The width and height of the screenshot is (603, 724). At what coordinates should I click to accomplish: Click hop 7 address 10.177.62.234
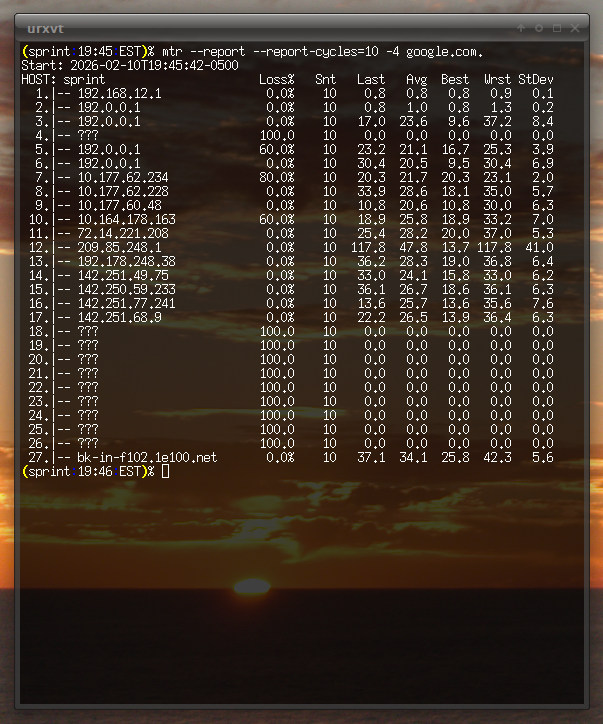pos(122,177)
